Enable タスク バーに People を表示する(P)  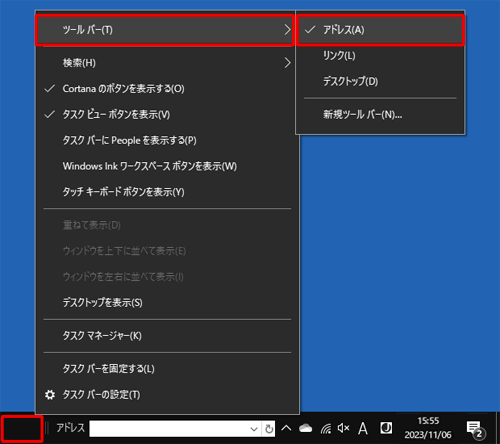167,140
